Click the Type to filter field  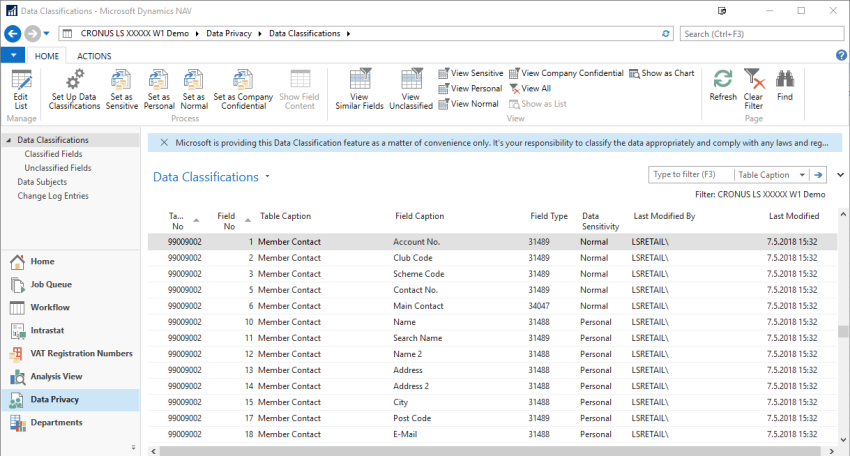(x=691, y=175)
